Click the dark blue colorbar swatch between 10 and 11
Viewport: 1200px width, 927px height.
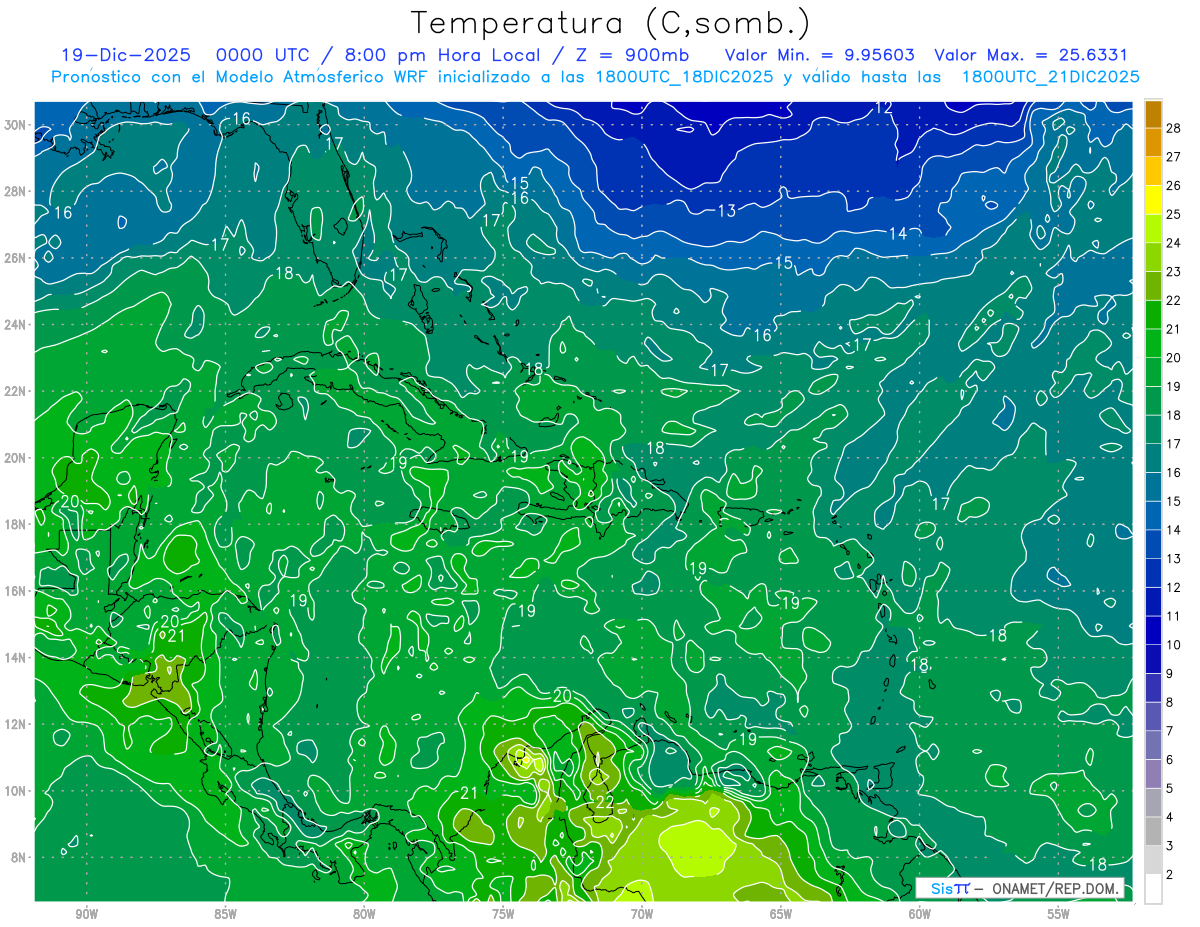point(1153,631)
